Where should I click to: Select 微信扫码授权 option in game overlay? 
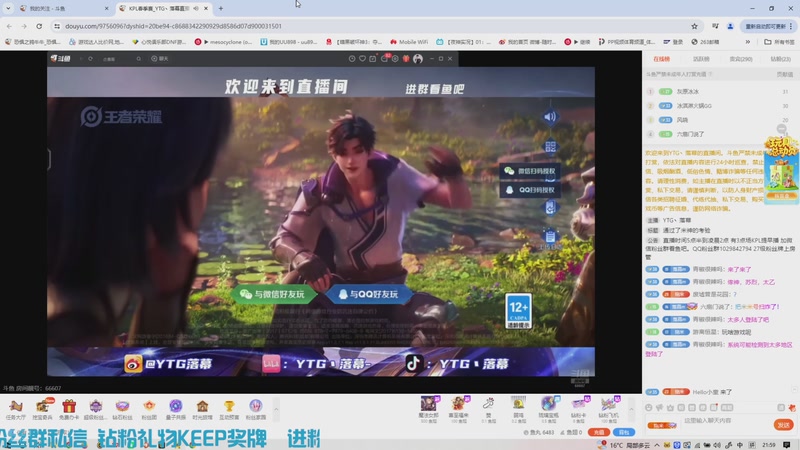click(x=530, y=171)
